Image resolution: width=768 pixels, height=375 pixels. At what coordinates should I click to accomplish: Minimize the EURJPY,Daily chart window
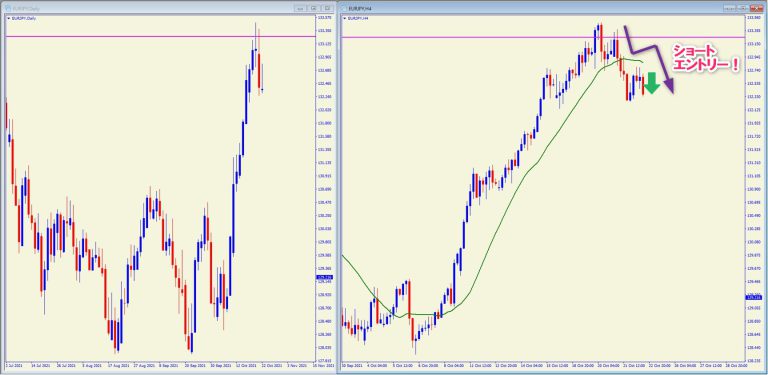click(x=299, y=8)
